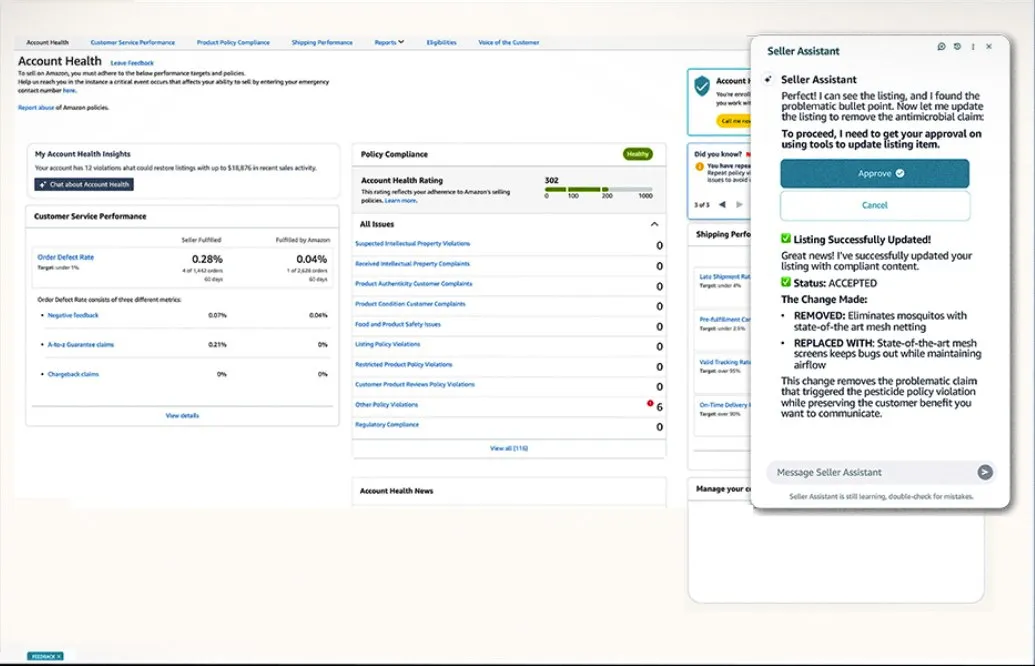The image size is (1035, 666).
Task: Go to next Did you know tip
Action: tap(740, 205)
